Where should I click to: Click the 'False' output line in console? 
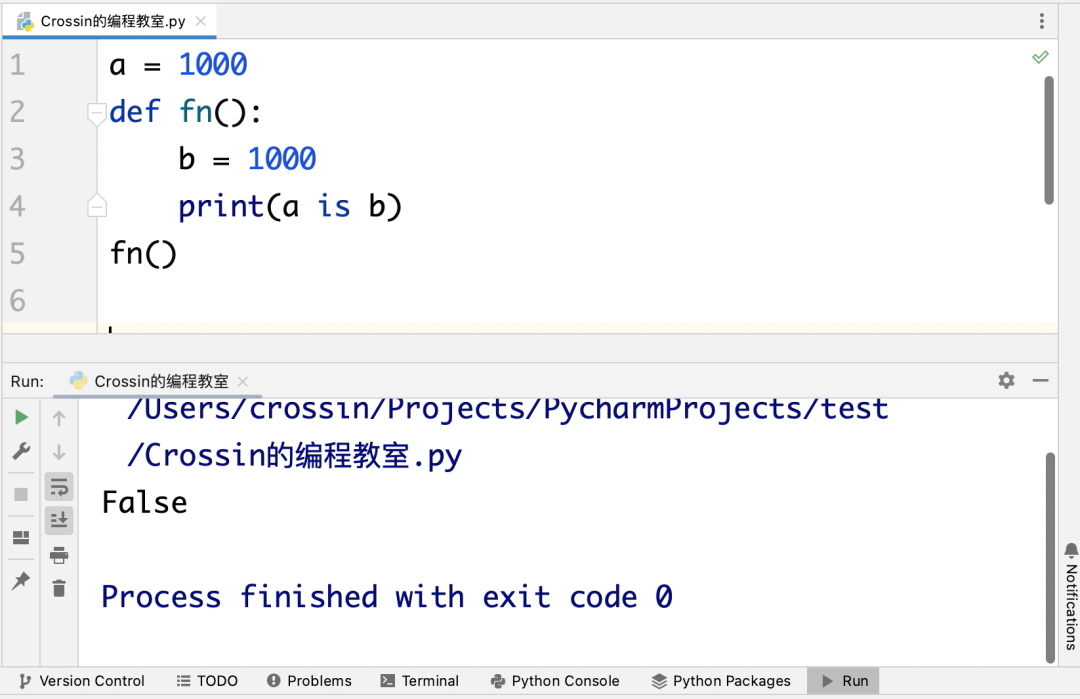tap(145, 503)
